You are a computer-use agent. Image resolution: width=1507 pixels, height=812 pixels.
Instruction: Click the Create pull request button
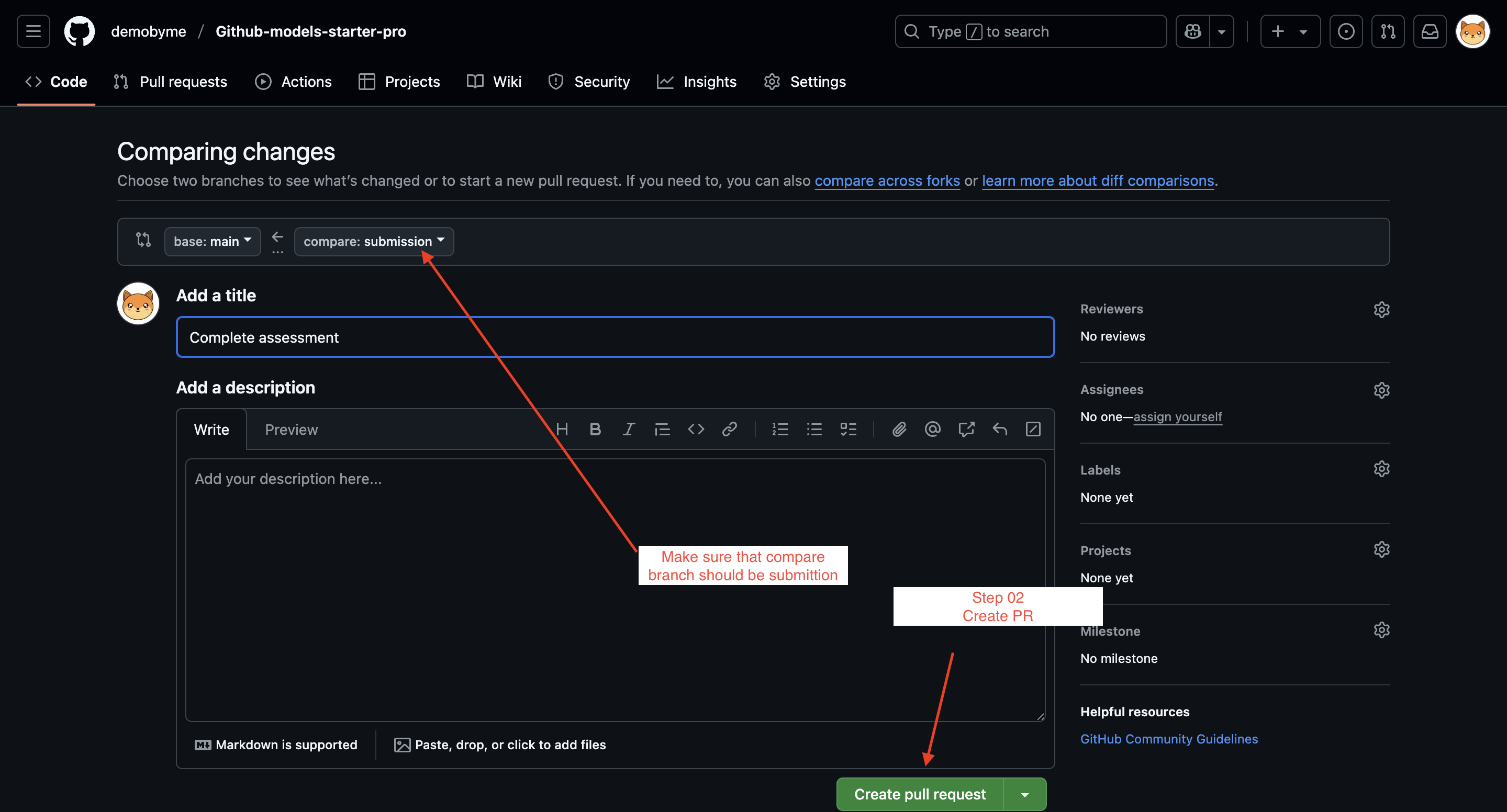point(920,793)
